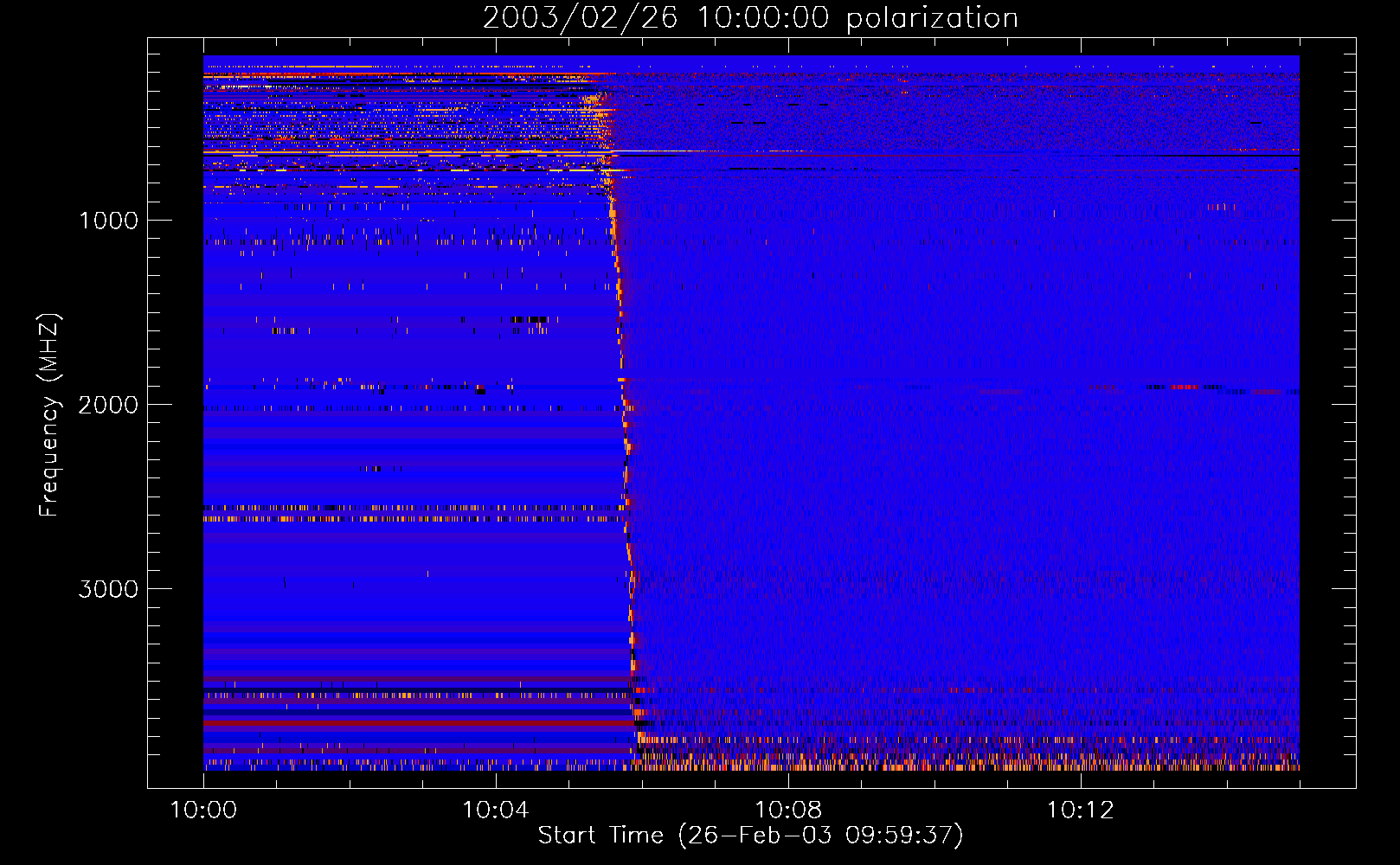Click the 'Frequency (MHZ)' axis title
This screenshot has height=865, width=1400.
(x=50, y=415)
